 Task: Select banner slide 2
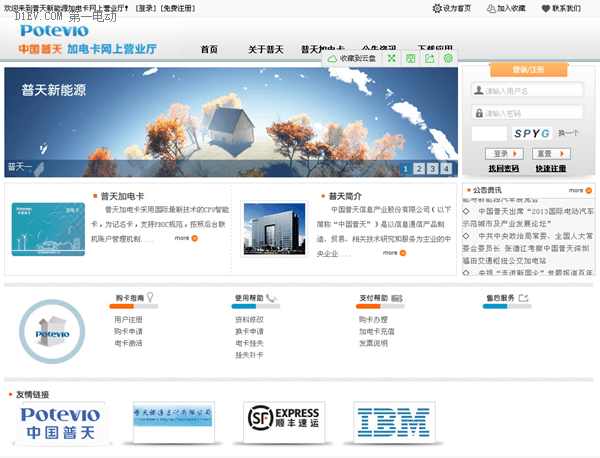click(x=419, y=169)
